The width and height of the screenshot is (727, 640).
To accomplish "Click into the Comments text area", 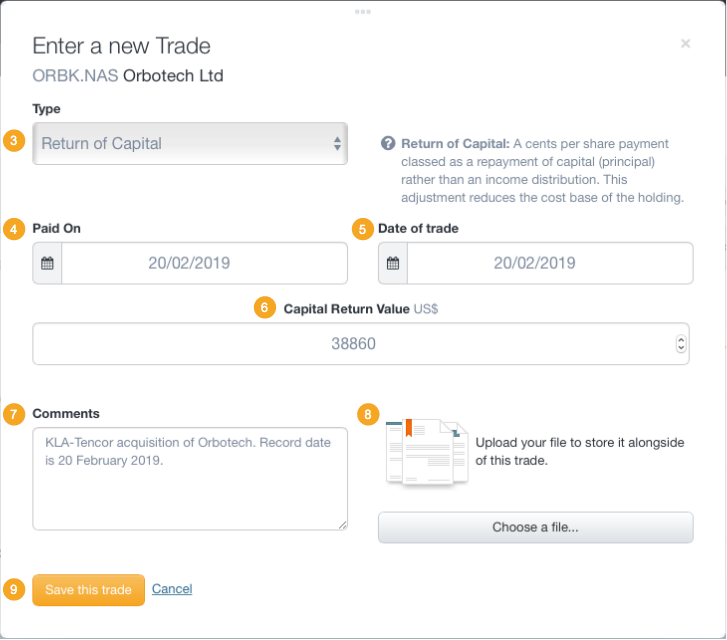I will [190, 479].
